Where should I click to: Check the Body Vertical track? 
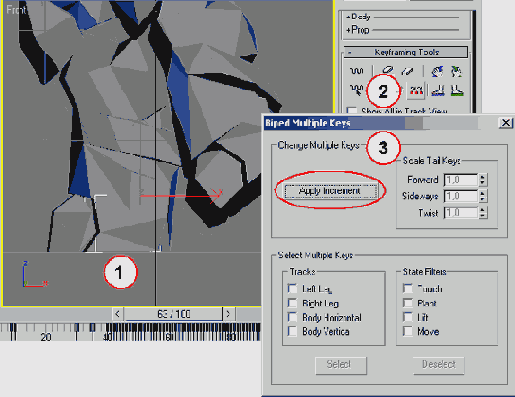(292, 331)
